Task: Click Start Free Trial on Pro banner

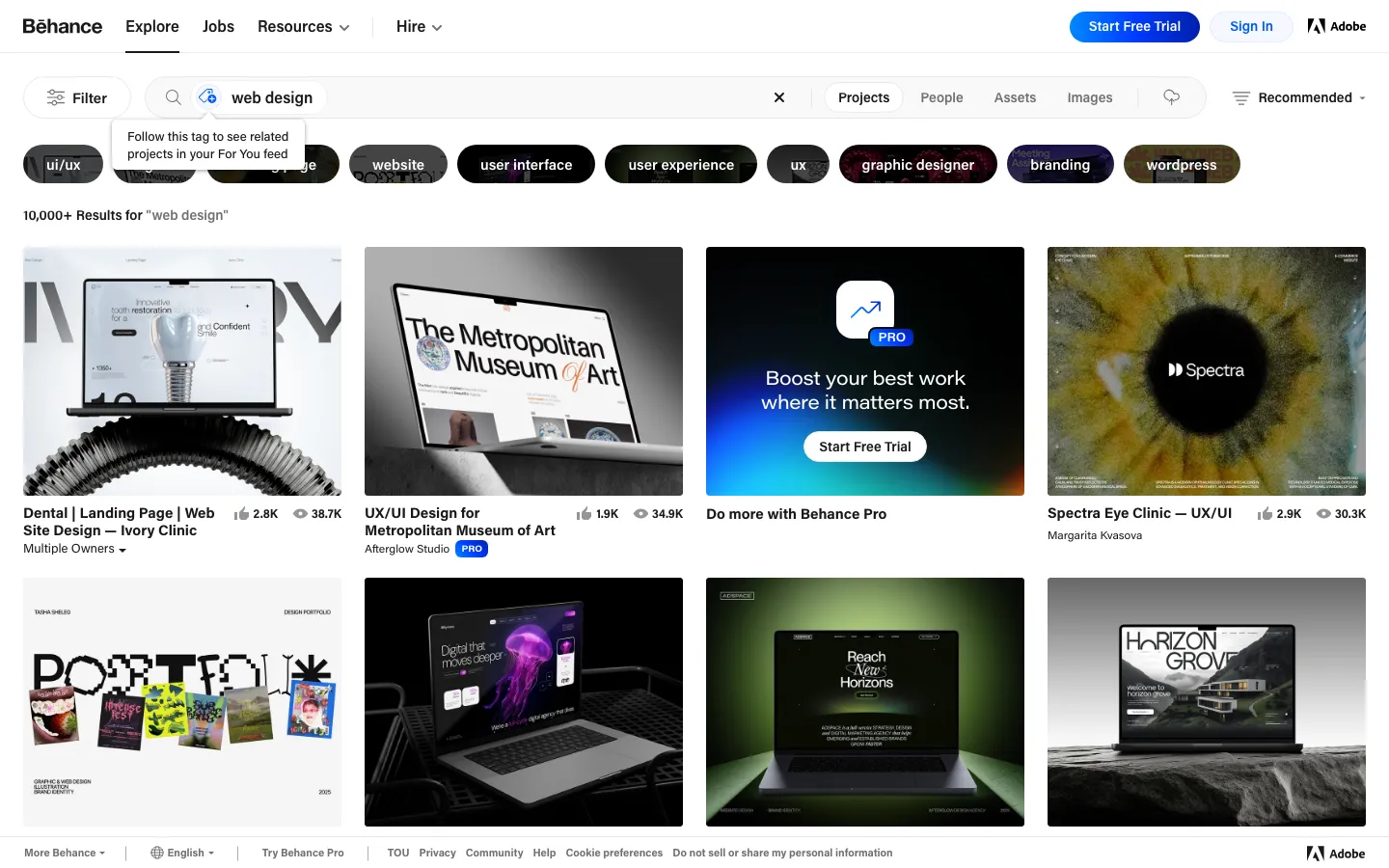Action: pyautogui.click(x=865, y=447)
